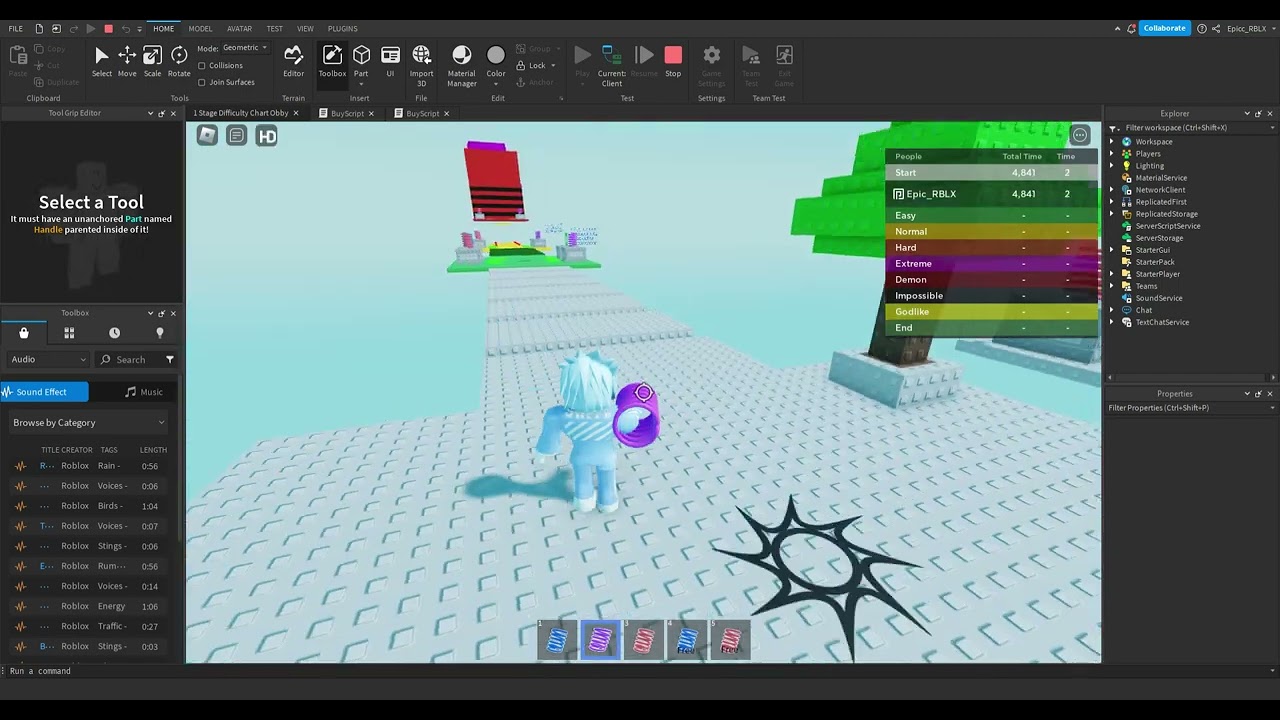Open the VIEW ribbon tab
The image size is (1280, 720).
(x=305, y=28)
